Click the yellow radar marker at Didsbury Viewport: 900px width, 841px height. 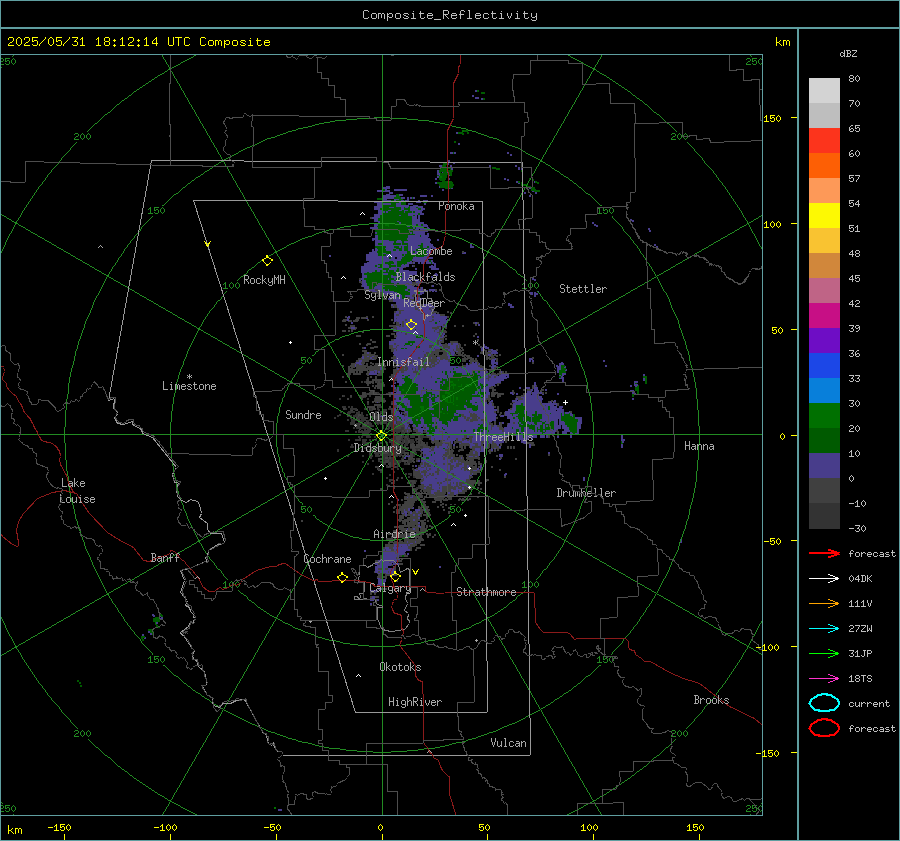[381, 436]
